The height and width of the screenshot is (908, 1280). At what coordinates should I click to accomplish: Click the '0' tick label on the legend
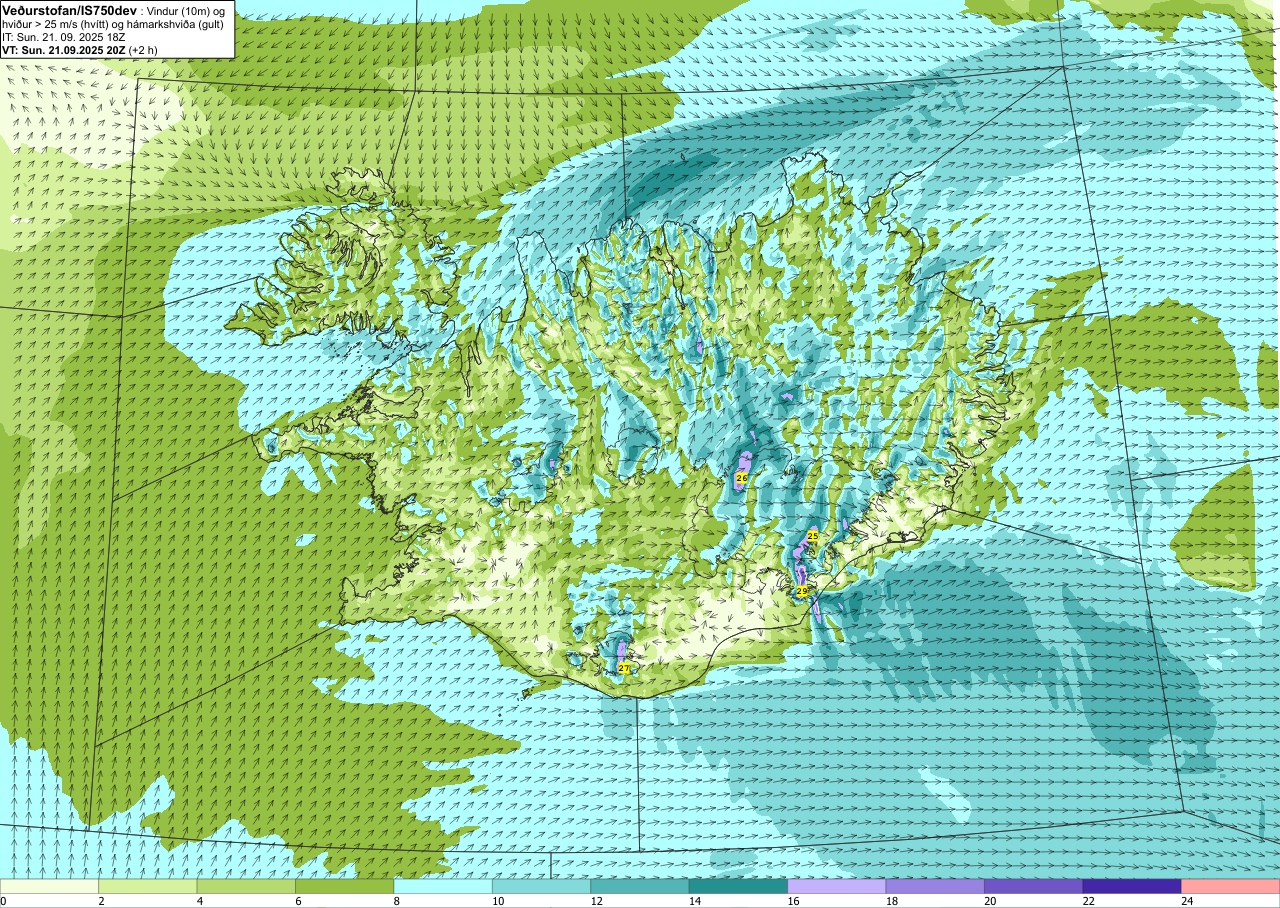(x=4, y=901)
